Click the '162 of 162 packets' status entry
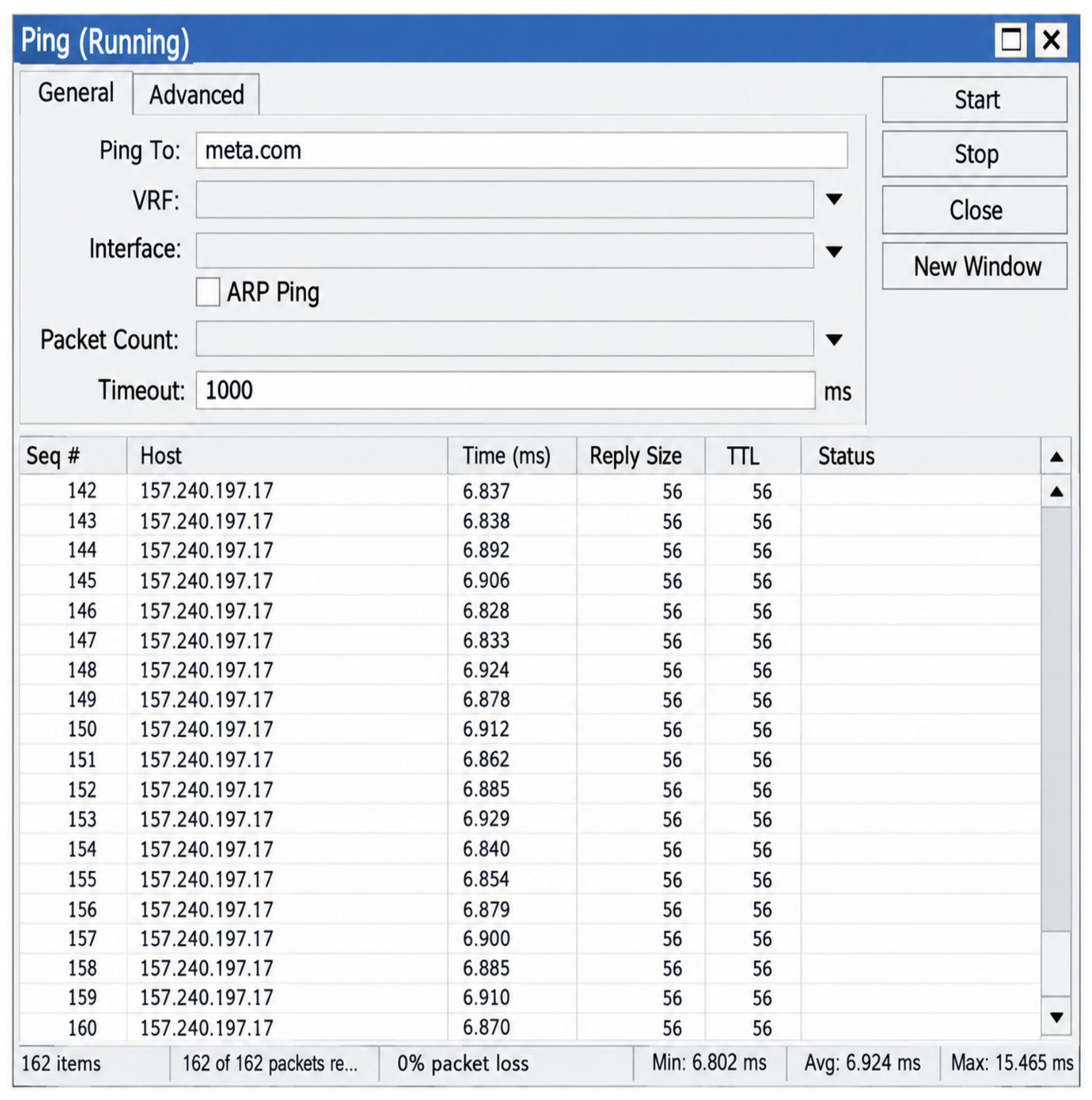The height and width of the screenshot is (1100, 1092). (x=270, y=1063)
